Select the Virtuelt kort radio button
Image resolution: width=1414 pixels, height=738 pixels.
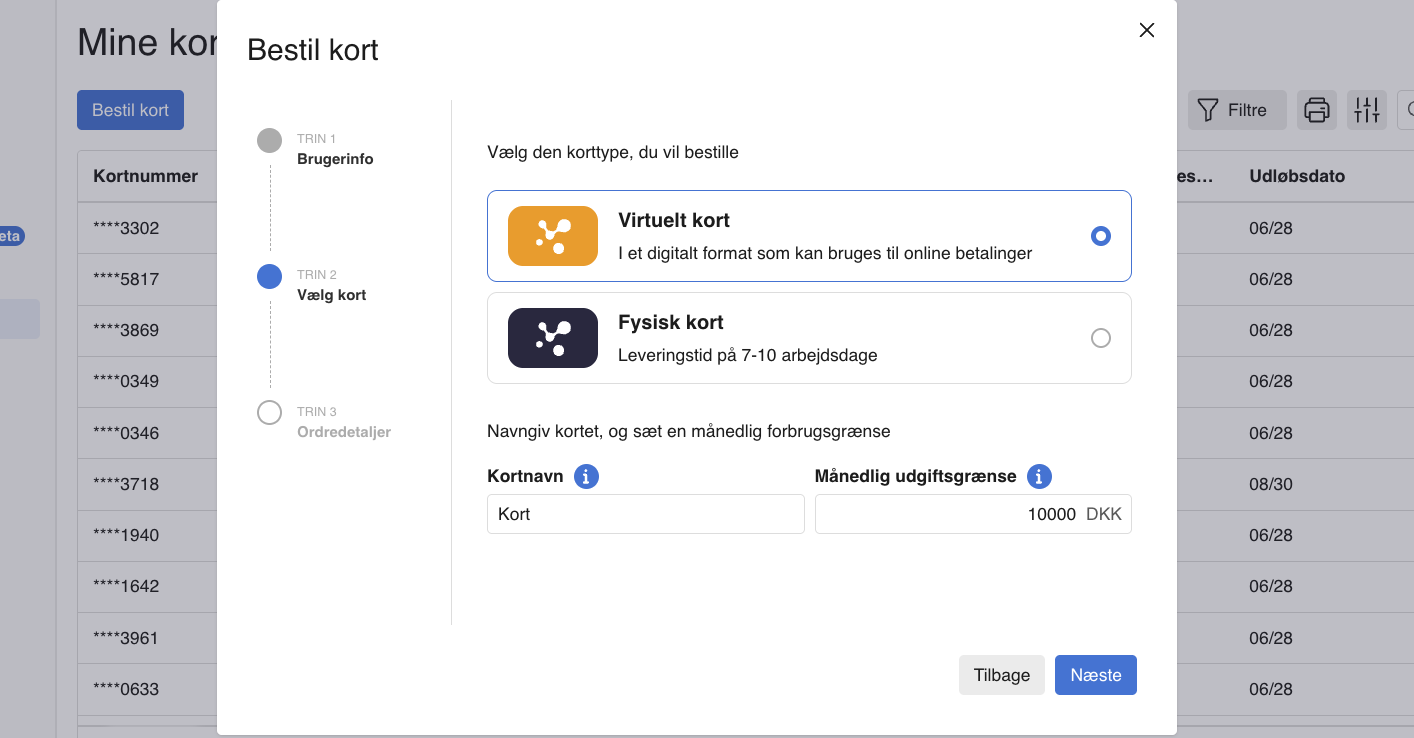1100,236
